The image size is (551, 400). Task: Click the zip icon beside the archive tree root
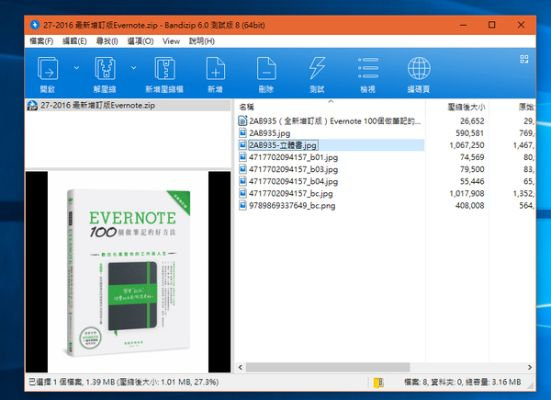pos(32,105)
